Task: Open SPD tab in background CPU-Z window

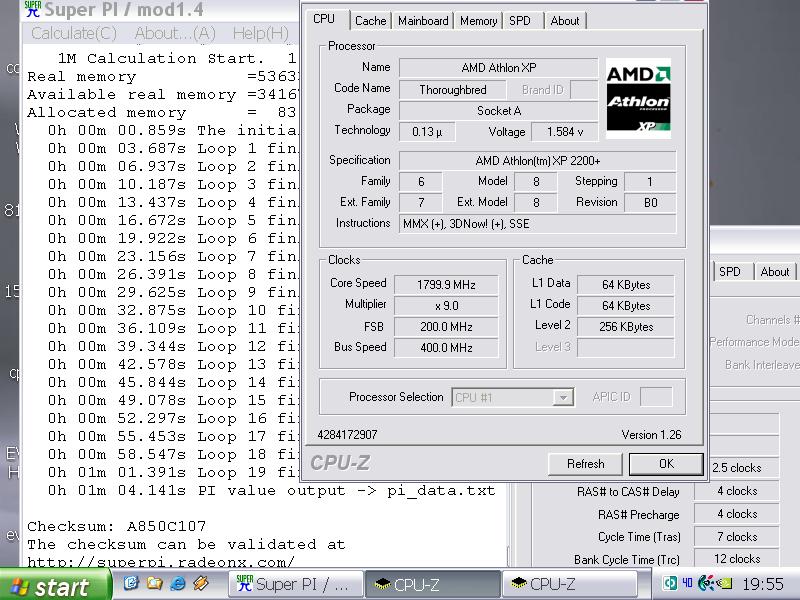Action: tap(730, 272)
